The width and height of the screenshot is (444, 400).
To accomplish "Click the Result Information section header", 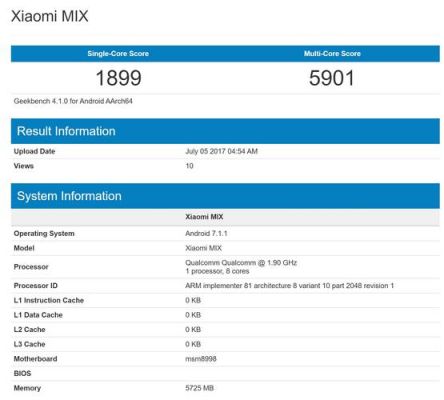I will pyautogui.click(x=225, y=131).
